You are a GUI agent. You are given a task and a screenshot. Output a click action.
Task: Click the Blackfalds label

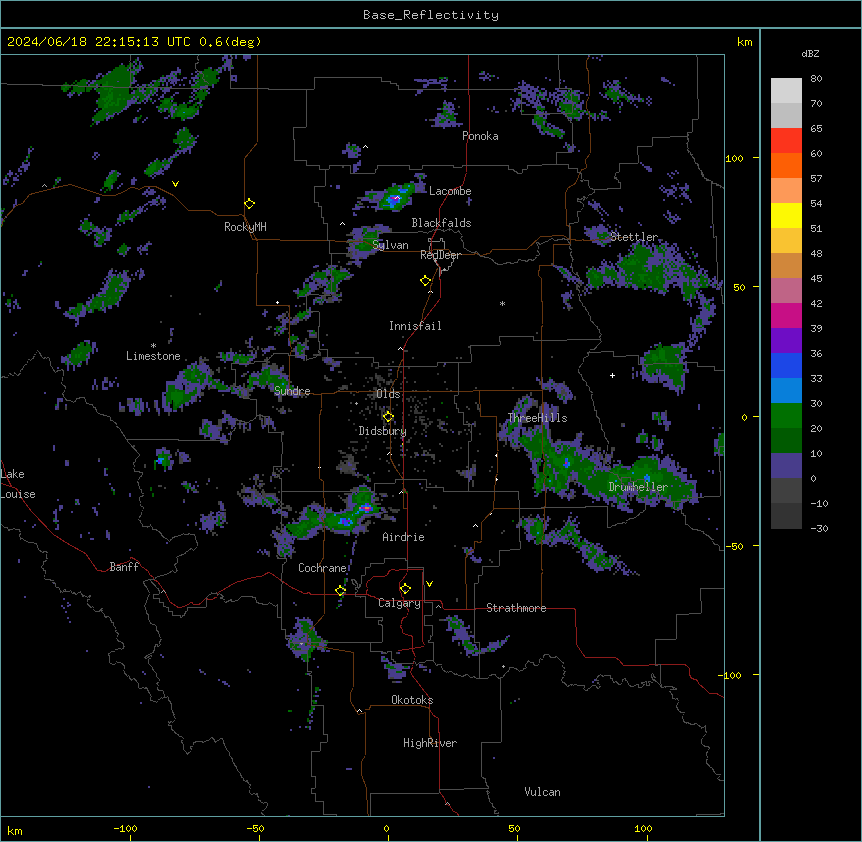441,223
